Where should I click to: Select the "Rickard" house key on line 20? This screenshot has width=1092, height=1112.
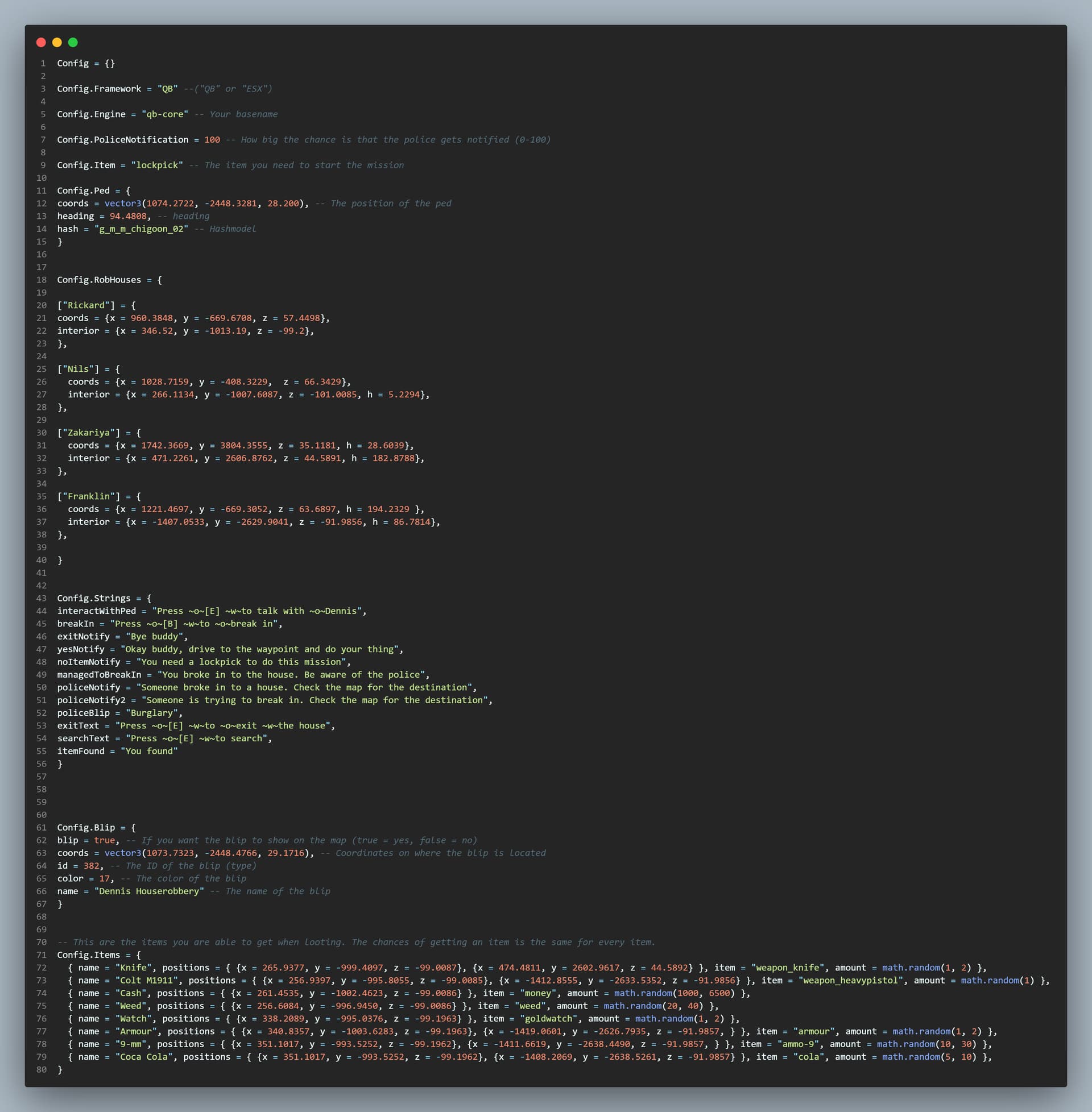[85, 305]
